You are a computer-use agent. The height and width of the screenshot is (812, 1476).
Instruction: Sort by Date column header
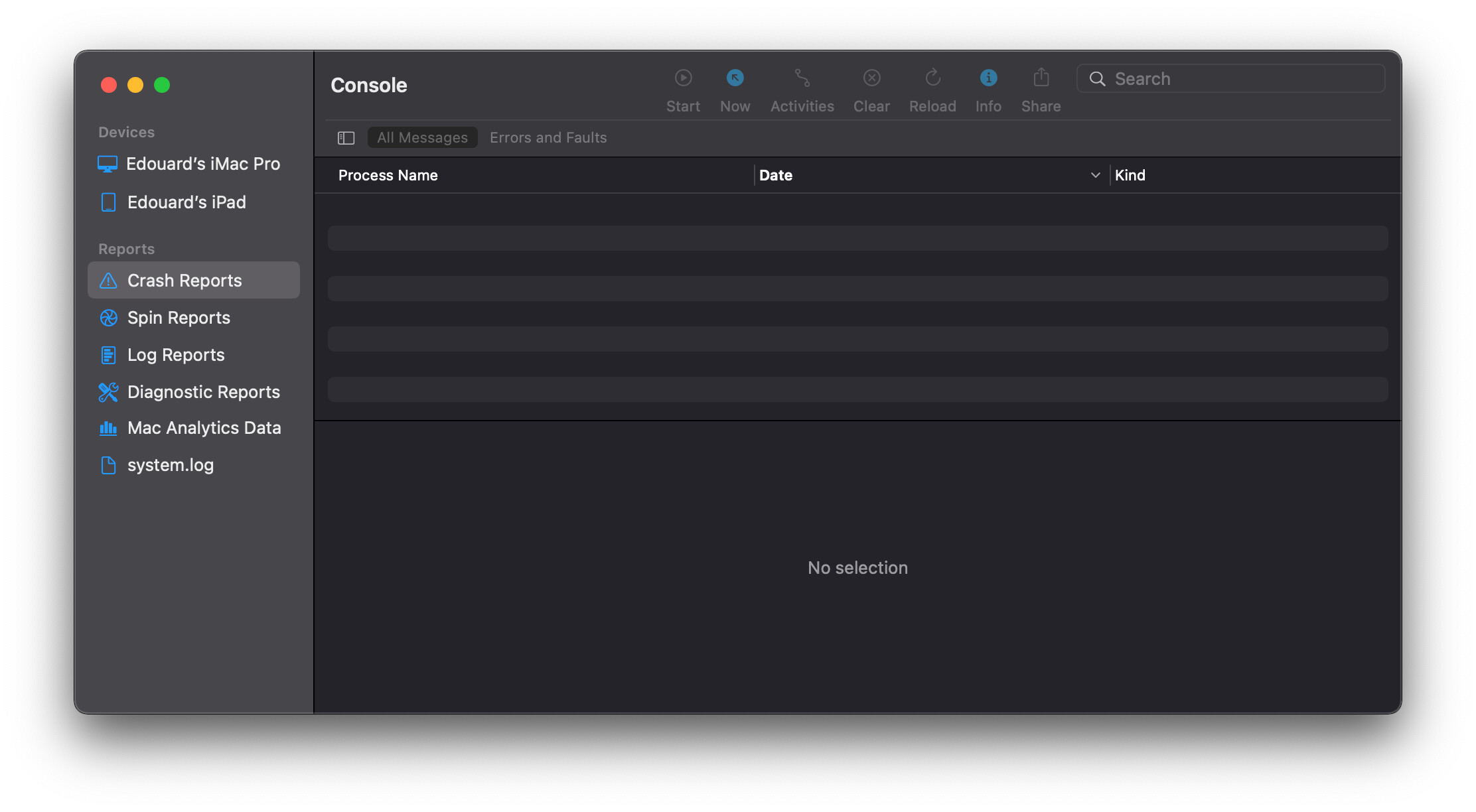point(775,175)
